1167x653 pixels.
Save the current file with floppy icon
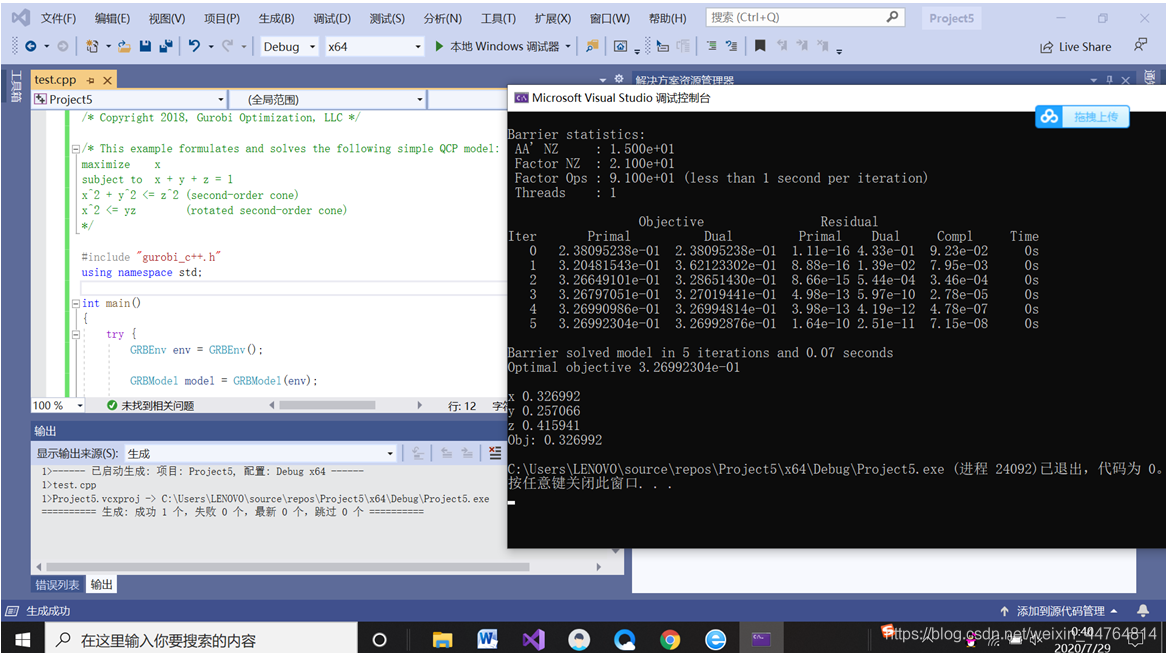point(145,46)
